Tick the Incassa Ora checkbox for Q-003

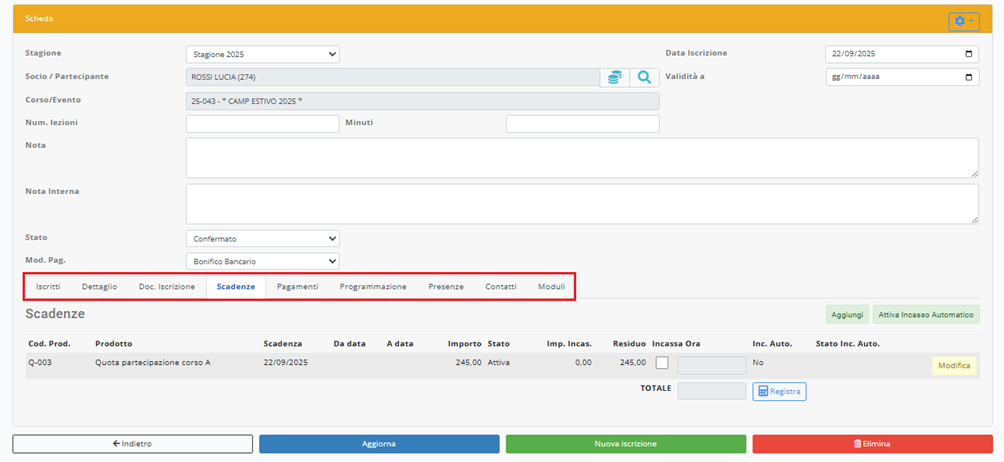[662, 363]
